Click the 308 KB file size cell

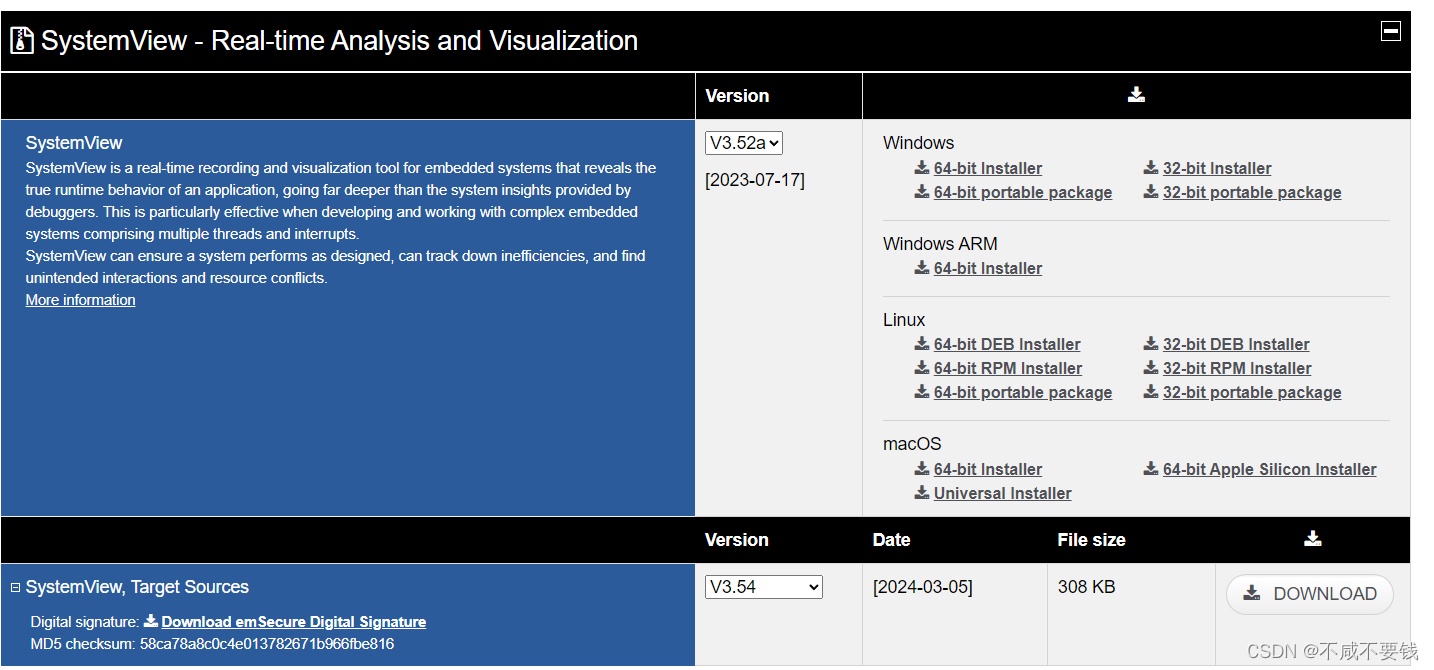pyautogui.click(x=1087, y=587)
